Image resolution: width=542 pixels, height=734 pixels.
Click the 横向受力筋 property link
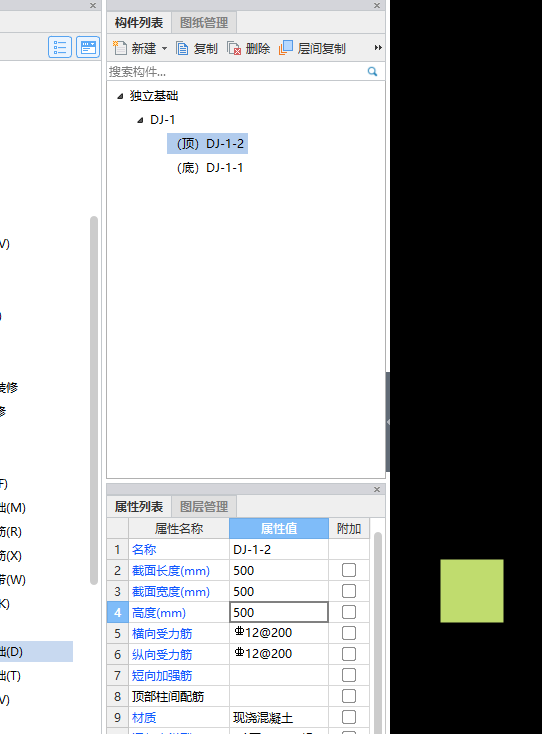coord(162,634)
